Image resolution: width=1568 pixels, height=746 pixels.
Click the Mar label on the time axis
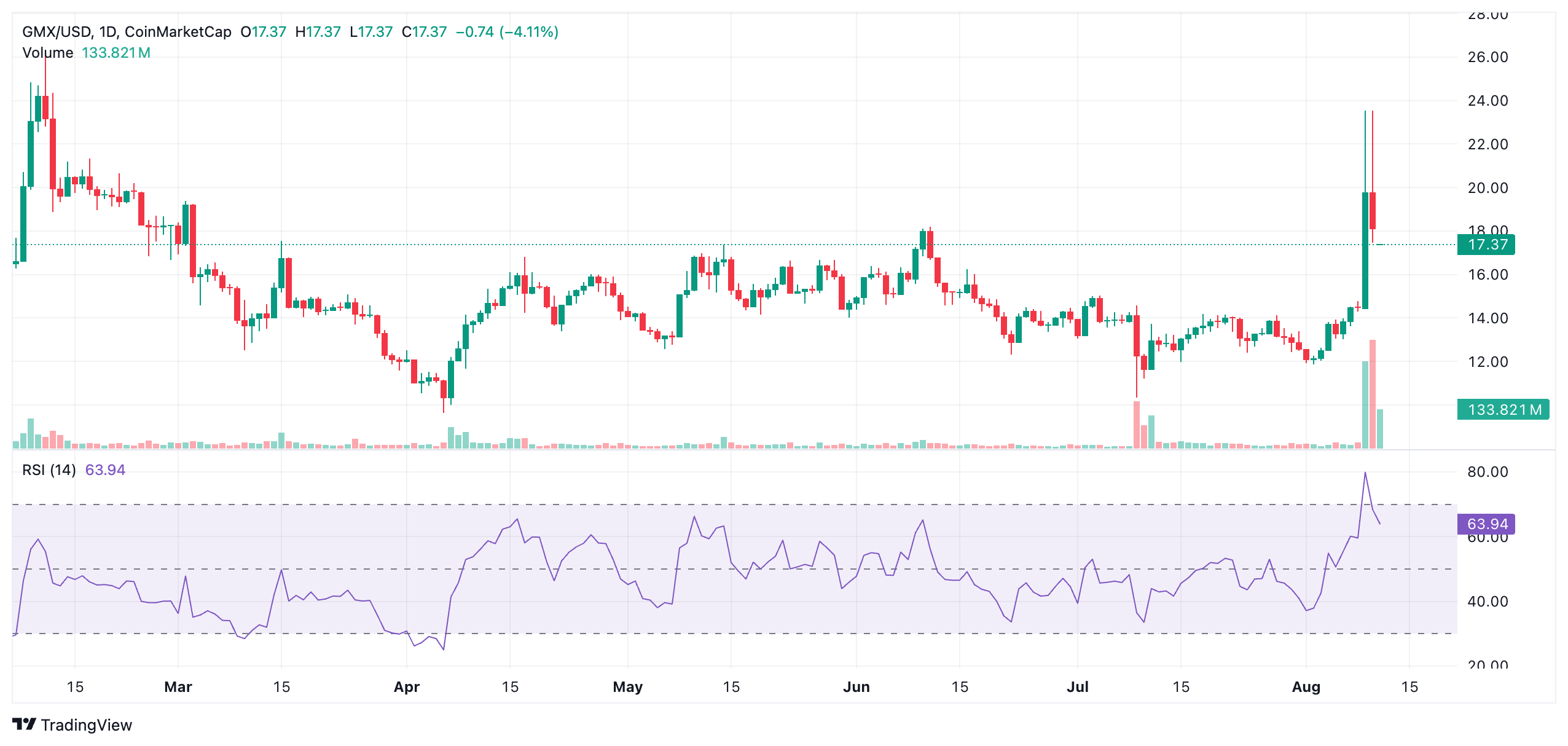(x=178, y=687)
